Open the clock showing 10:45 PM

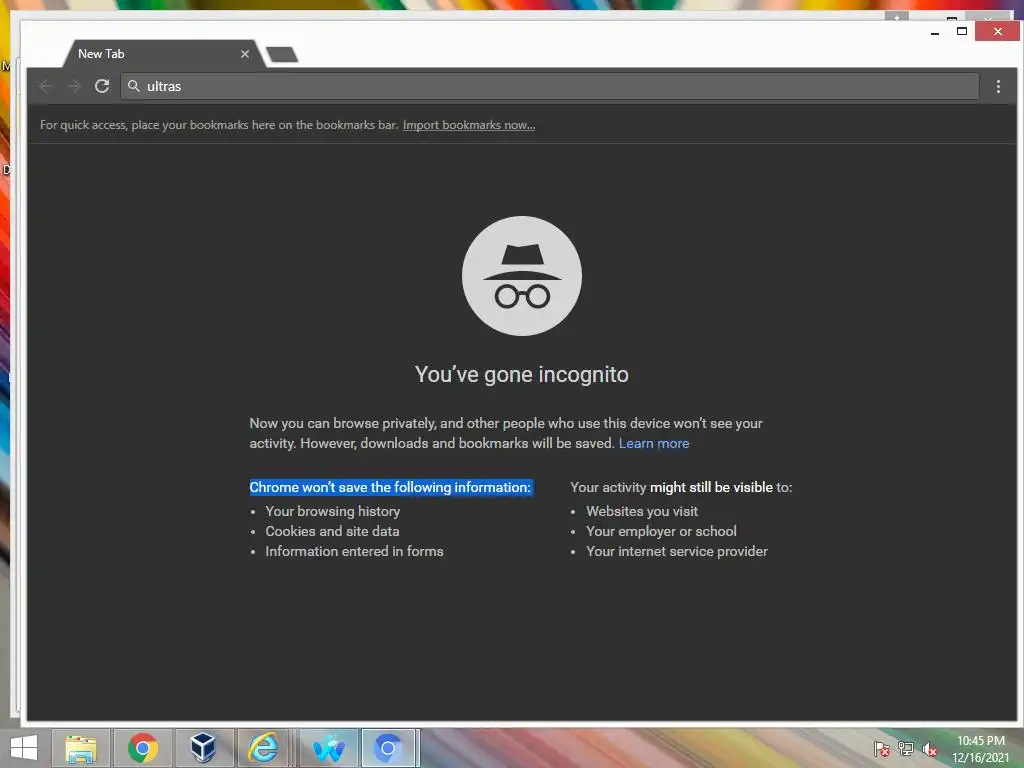[980, 749]
